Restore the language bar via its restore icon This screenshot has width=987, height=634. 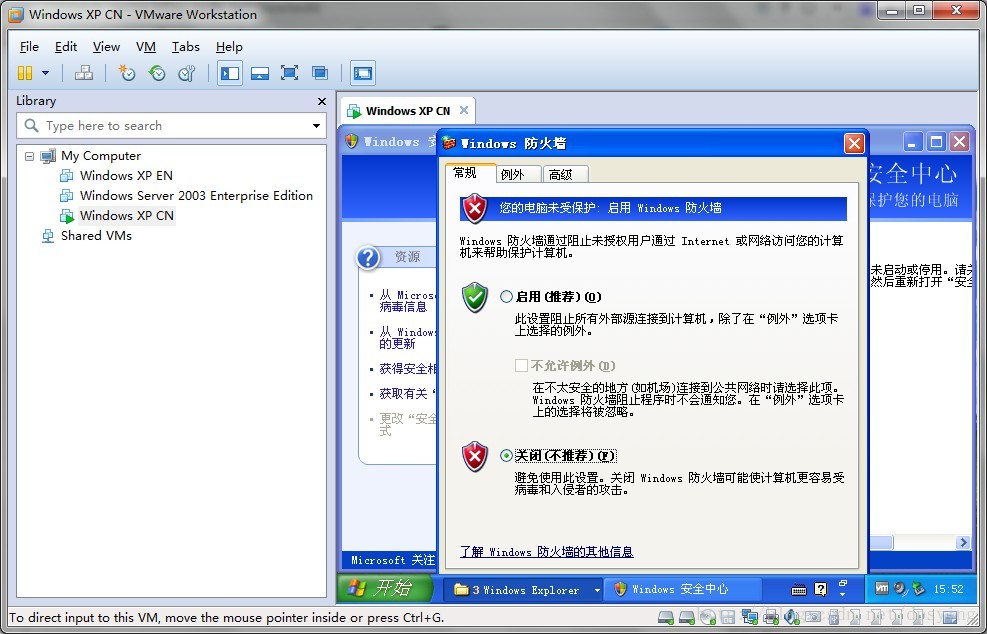(x=842, y=584)
